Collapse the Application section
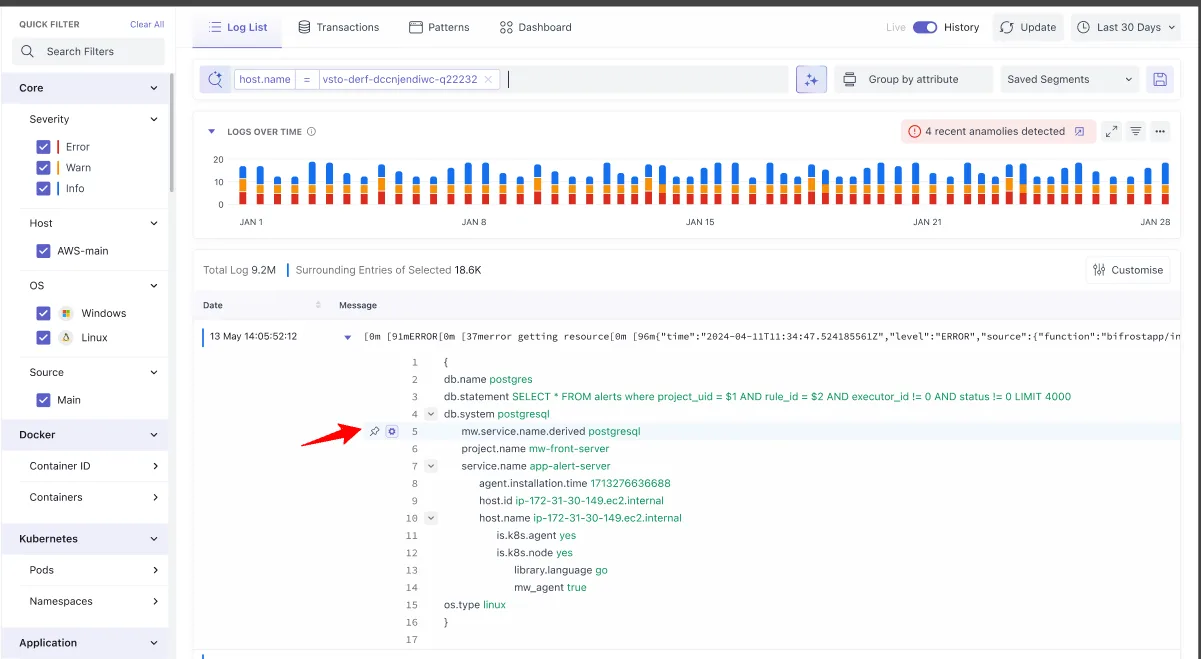 [x=154, y=643]
